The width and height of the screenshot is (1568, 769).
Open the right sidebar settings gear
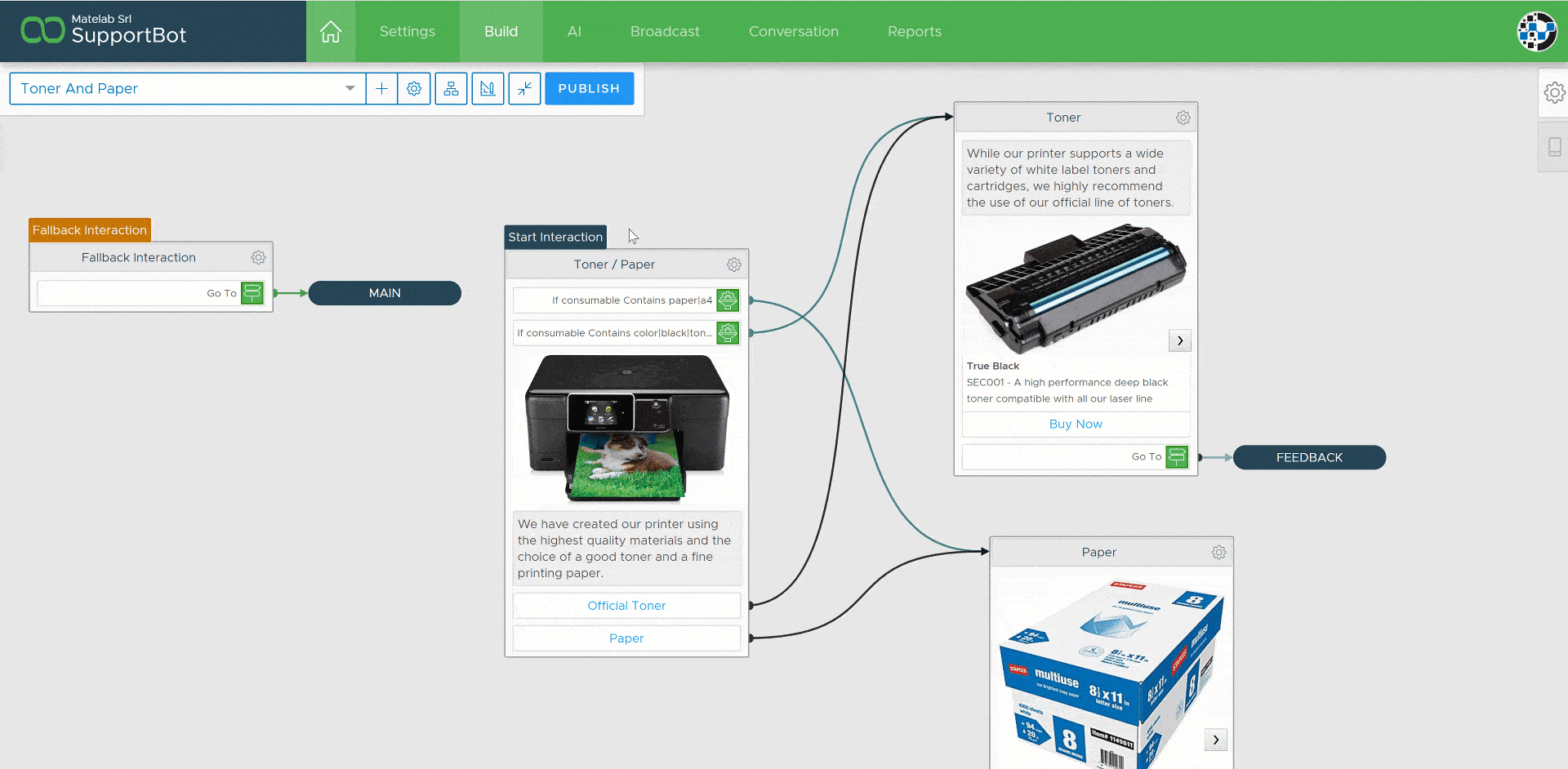tap(1554, 92)
